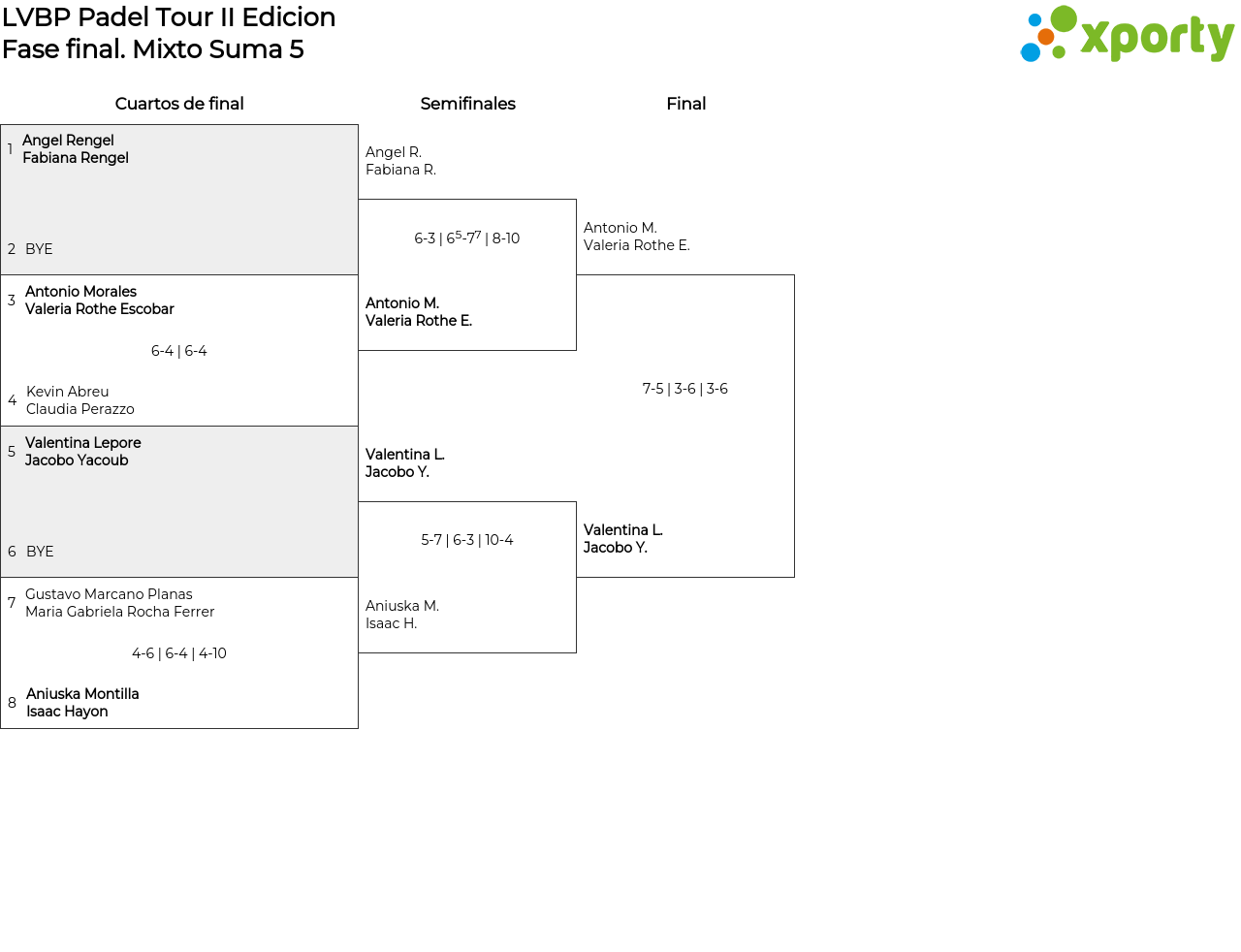Image resolution: width=1241 pixels, height=952 pixels.
Task: Click the Semifinales column header
Action: 467,104
